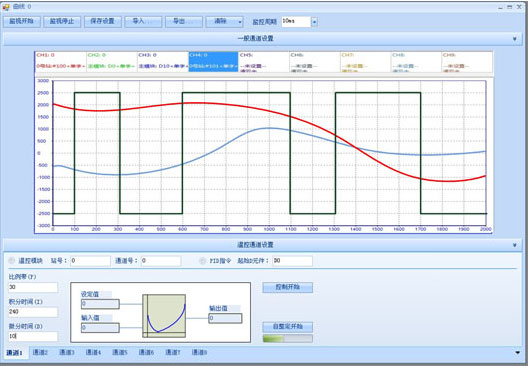529x366 pixels.
Task: Switch to the 通道5 tab
Action: [x=120, y=352]
